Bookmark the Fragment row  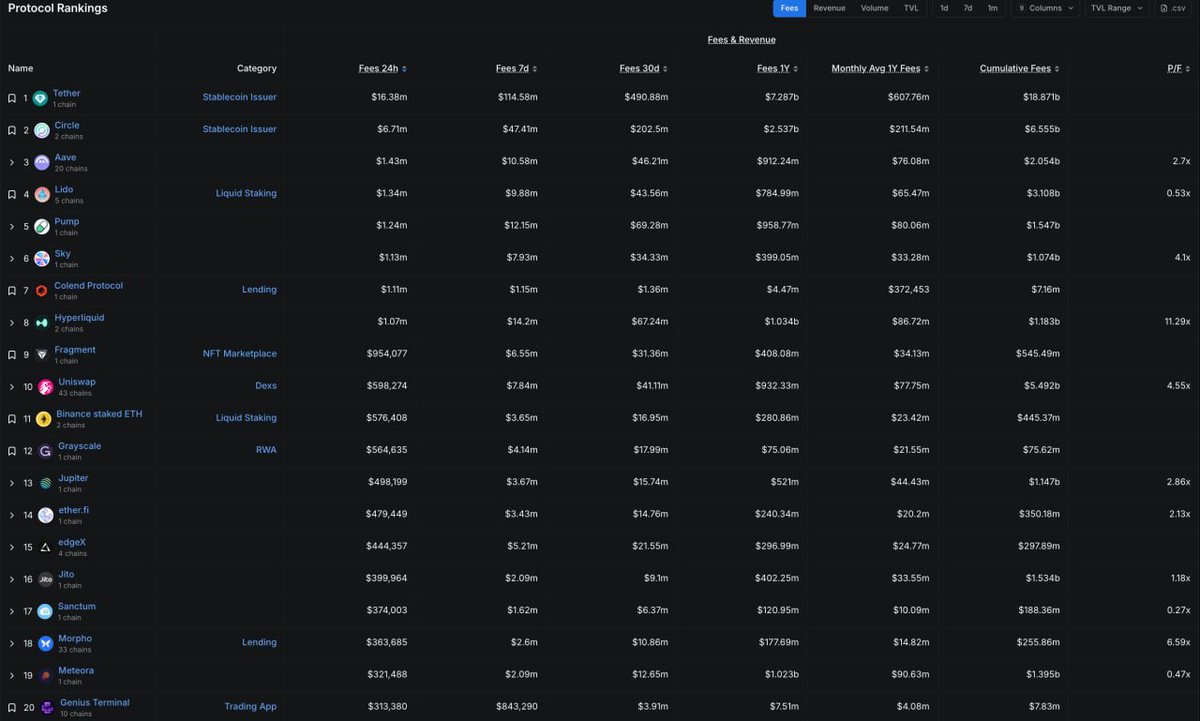(12, 355)
